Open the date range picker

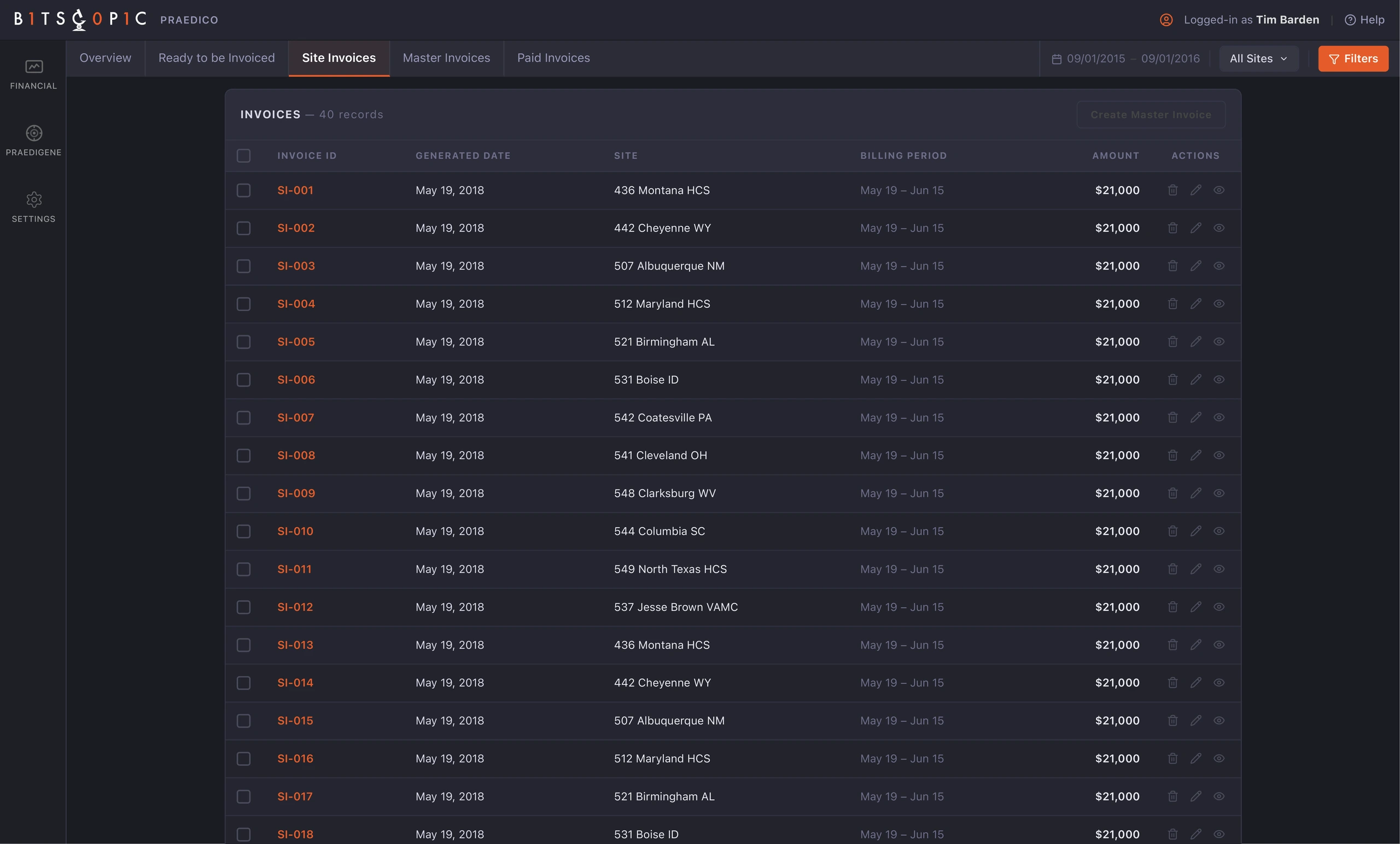(1125, 59)
